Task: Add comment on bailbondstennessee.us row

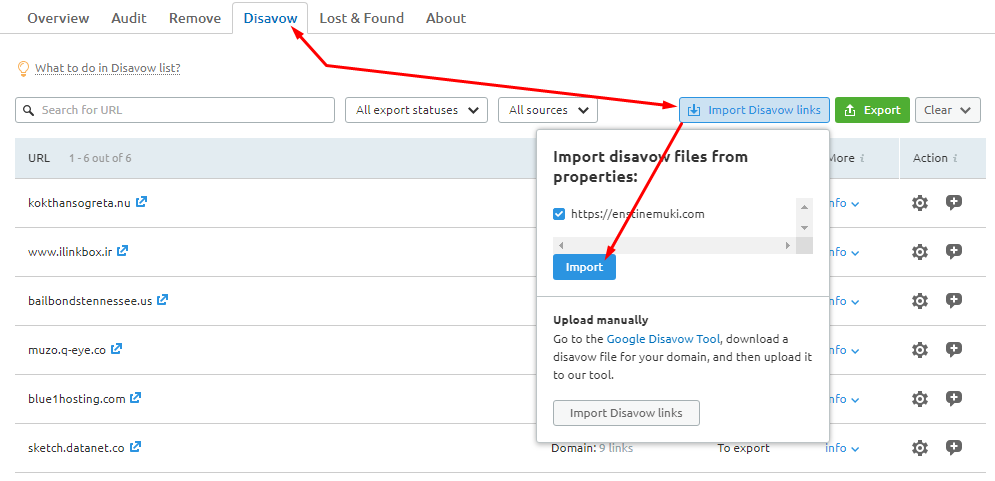Action: 954,301
